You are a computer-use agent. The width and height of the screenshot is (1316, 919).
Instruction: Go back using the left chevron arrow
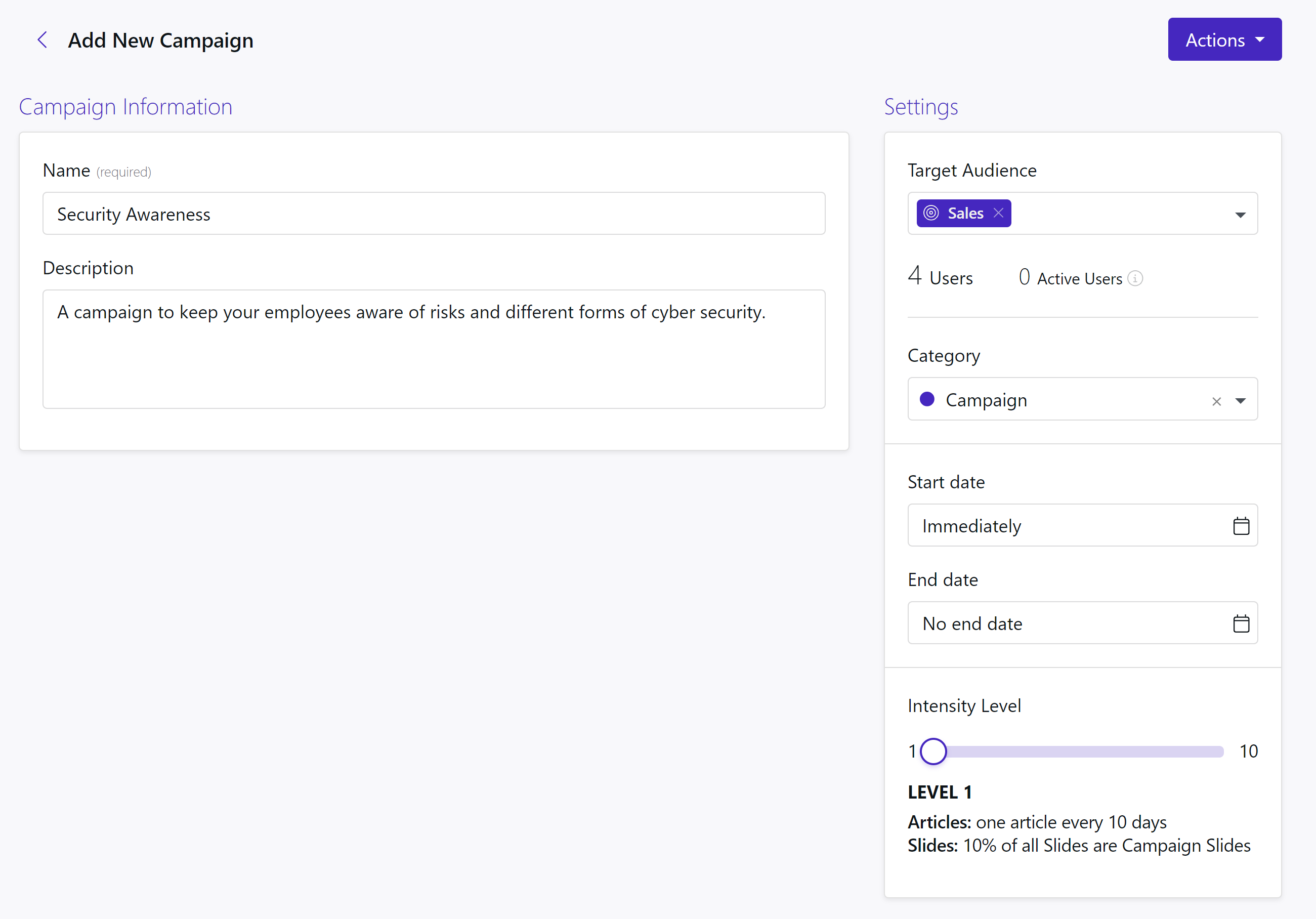coord(42,40)
